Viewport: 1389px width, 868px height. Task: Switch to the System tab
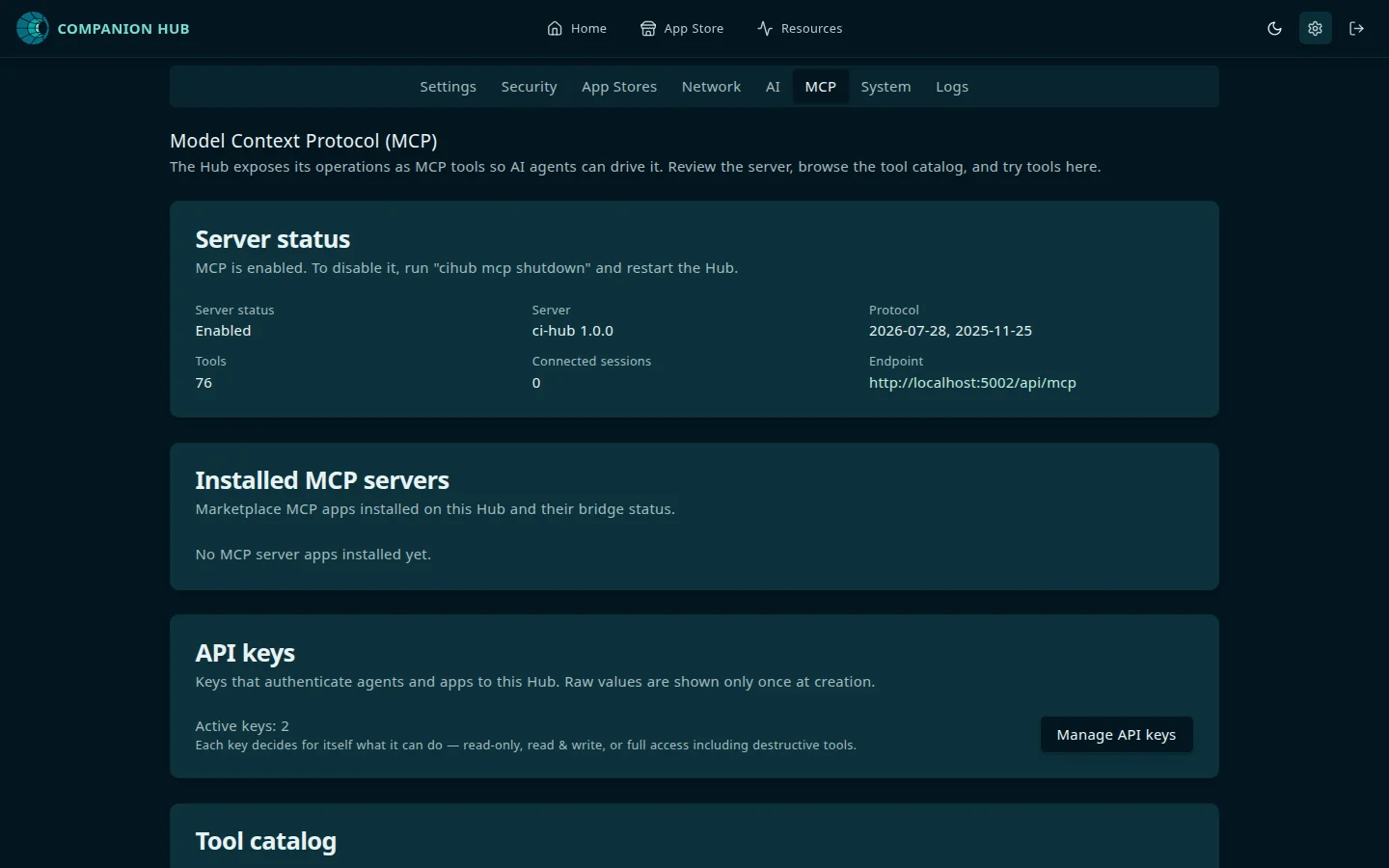pyautogui.click(x=885, y=87)
